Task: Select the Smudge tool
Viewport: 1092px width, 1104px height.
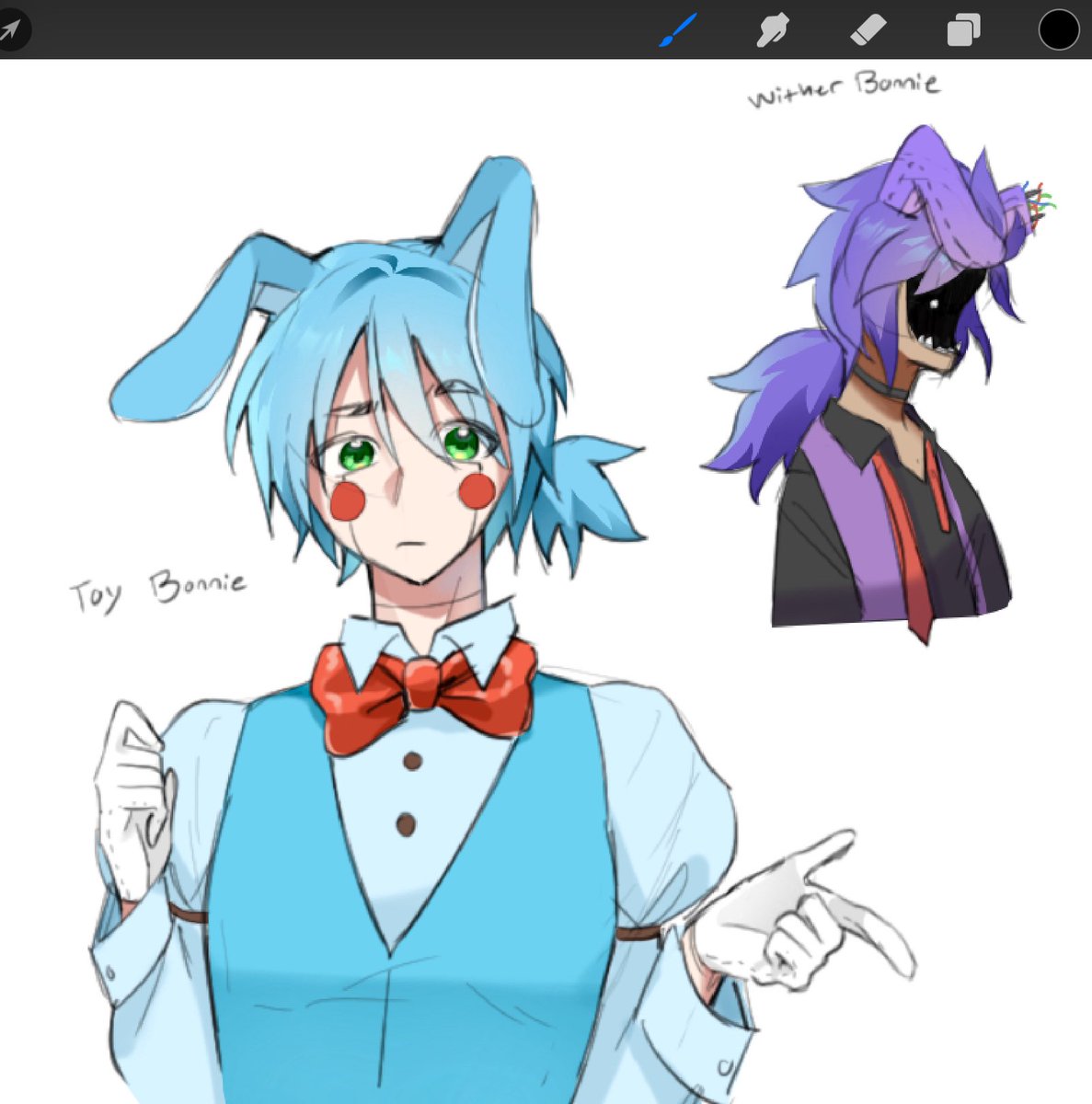Action: coord(773,30)
